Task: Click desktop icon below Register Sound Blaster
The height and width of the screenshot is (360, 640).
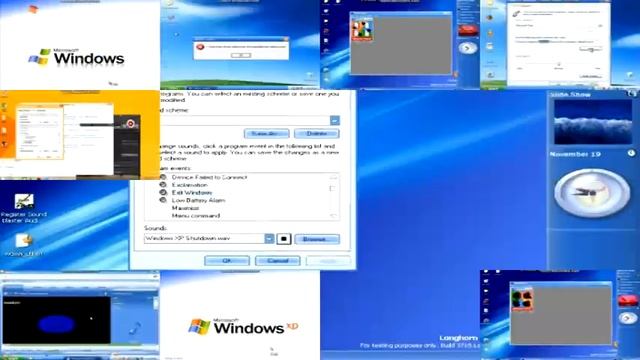Action: 24,245
